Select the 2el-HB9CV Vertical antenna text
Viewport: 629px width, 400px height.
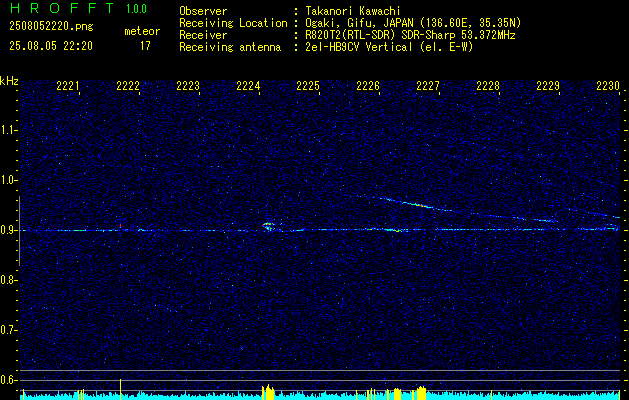pyautogui.click(x=389, y=47)
